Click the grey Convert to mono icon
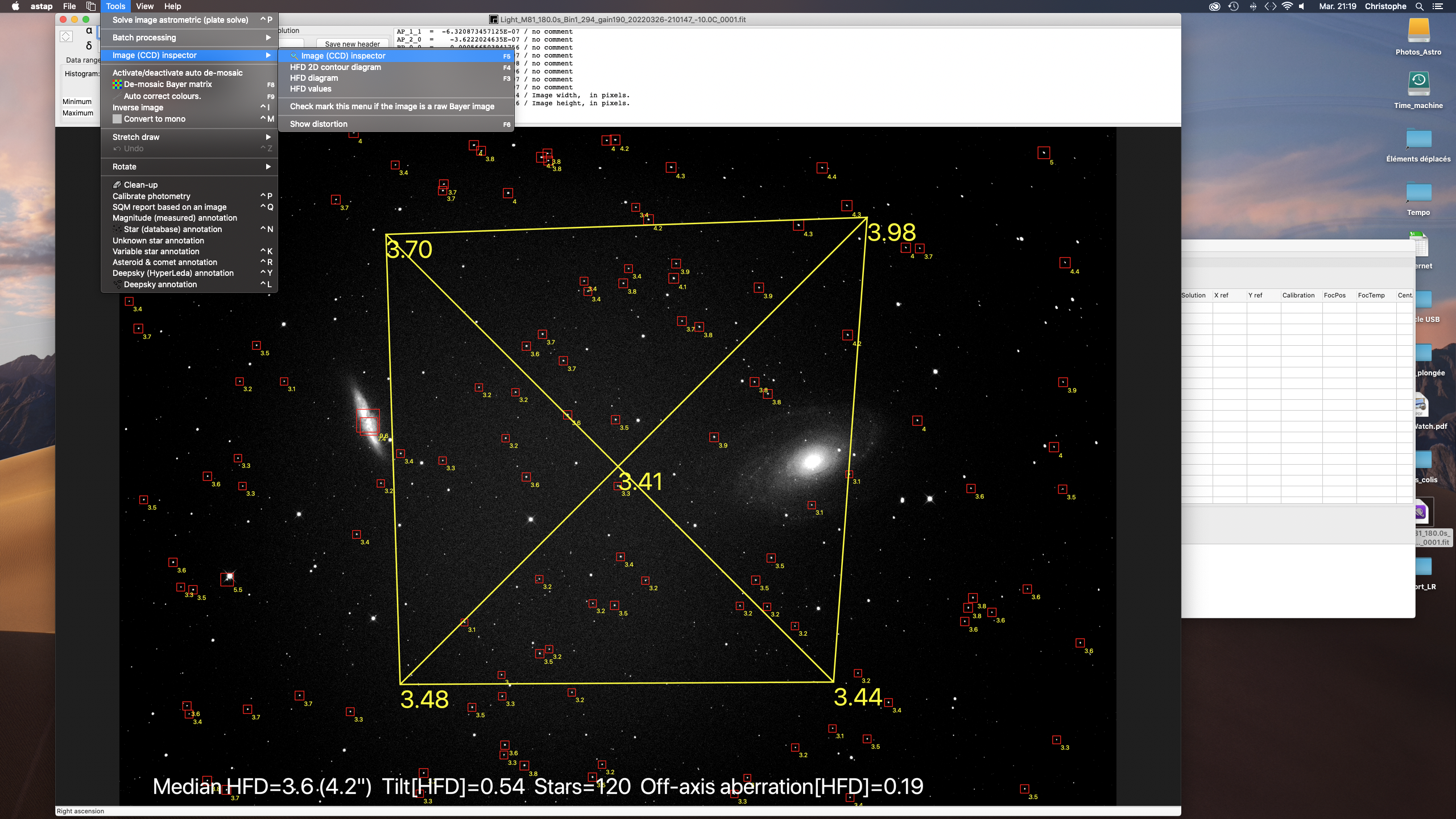Viewport: 1456px width, 819px height. tap(117, 119)
